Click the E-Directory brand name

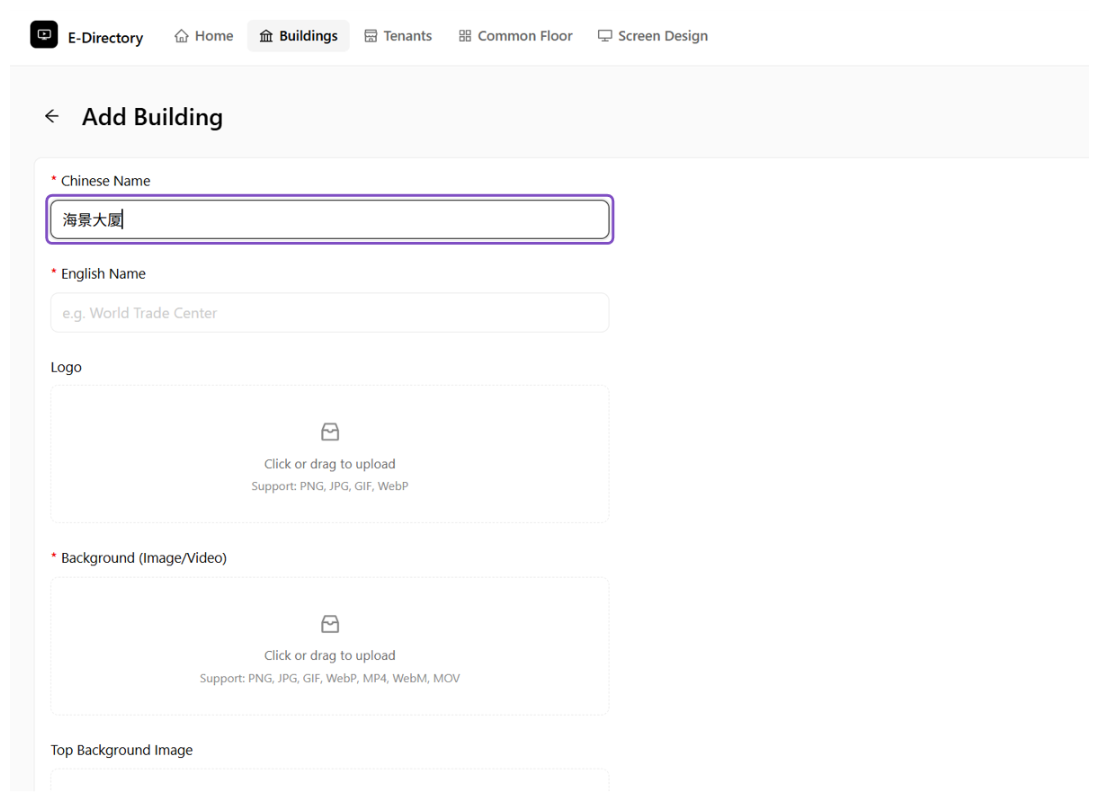click(x=105, y=38)
